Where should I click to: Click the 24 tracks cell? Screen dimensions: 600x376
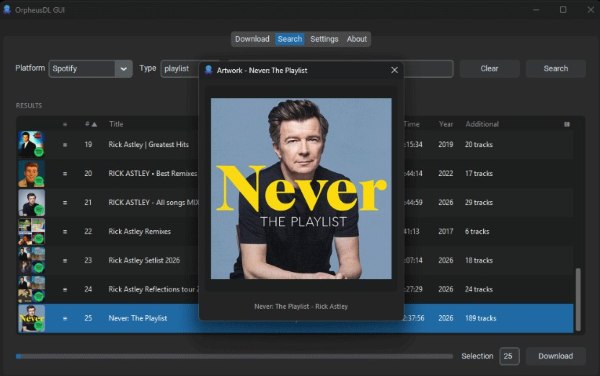pyautogui.click(x=479, y=289)
